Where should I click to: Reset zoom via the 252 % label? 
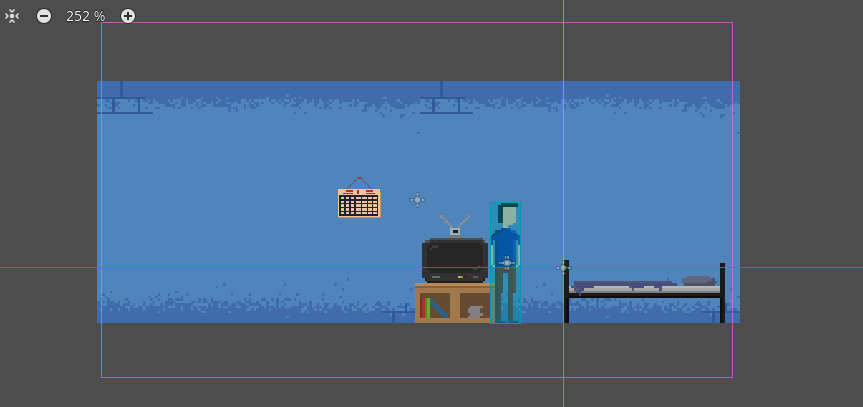click(x=85, y=17)
